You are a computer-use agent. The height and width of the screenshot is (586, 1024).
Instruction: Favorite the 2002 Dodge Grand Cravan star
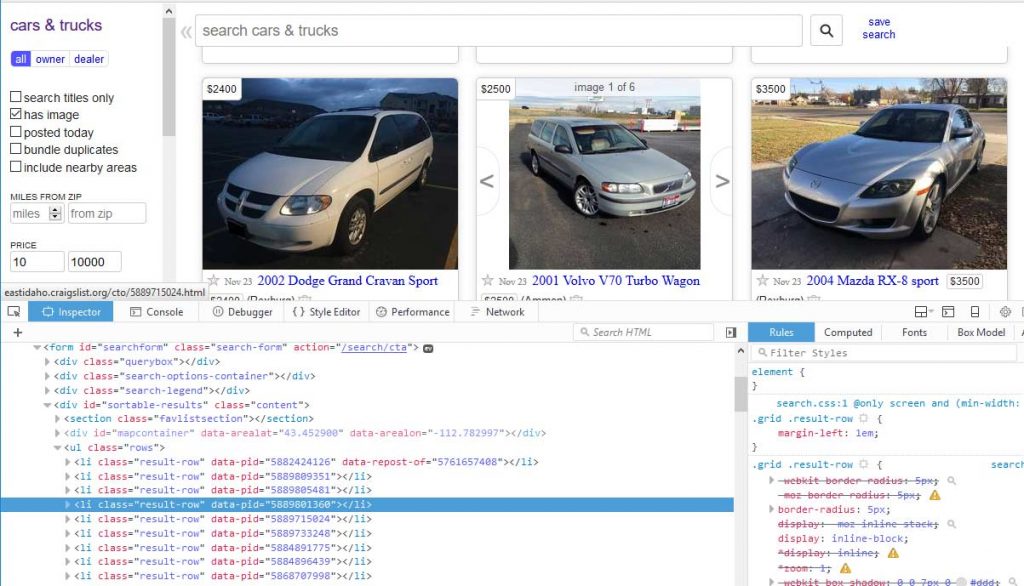coord(212,281)
